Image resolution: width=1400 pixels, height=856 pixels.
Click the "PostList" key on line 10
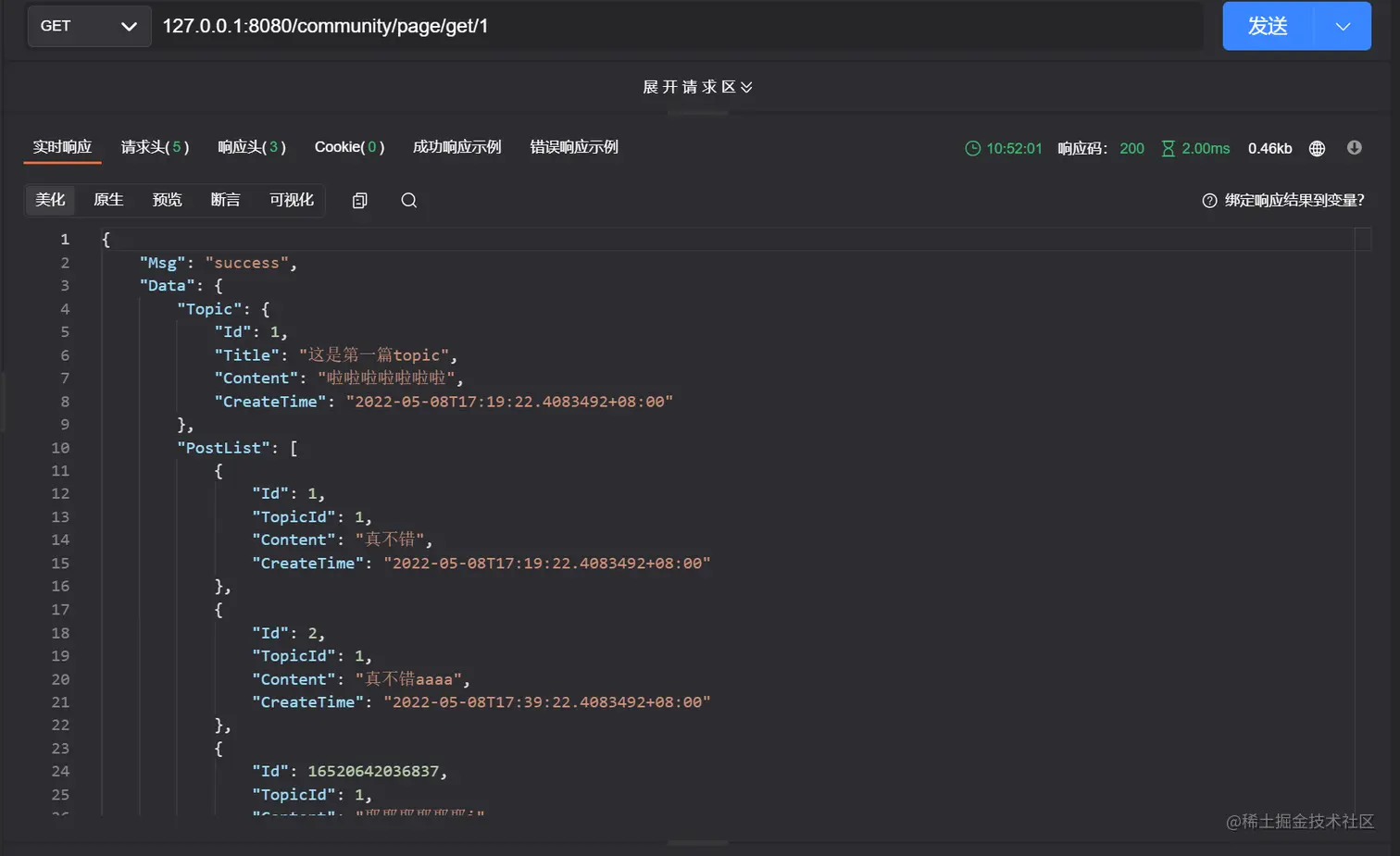[x=223, y=448]
